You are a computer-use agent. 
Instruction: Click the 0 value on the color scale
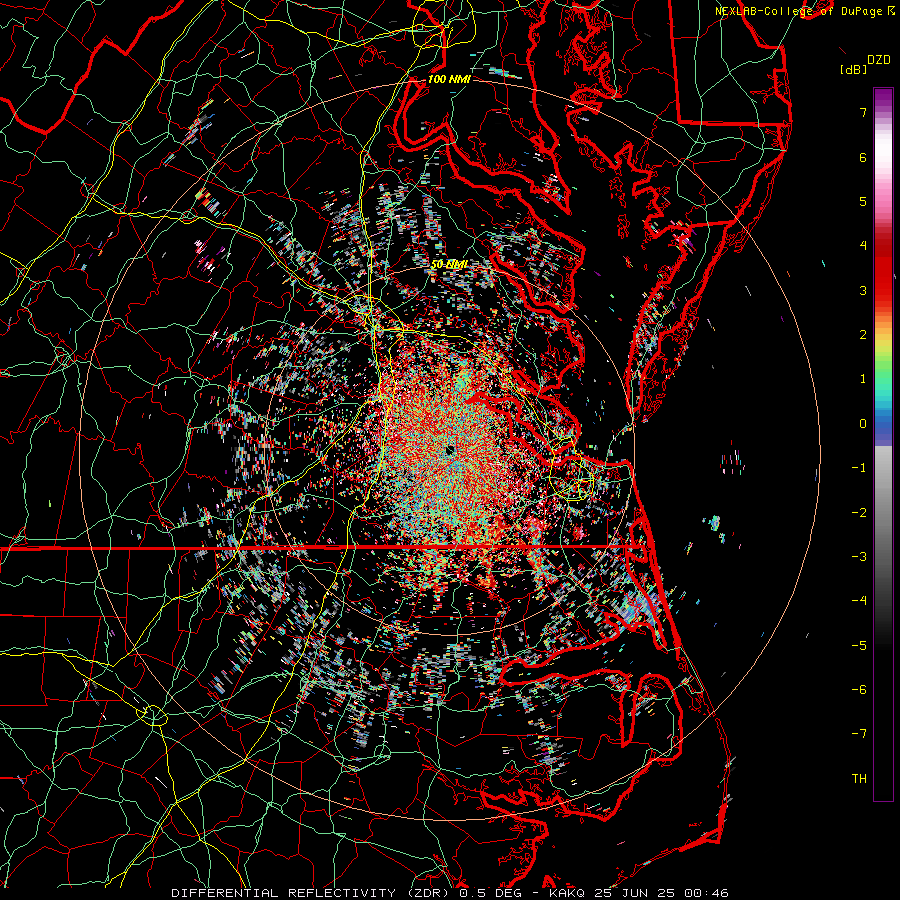pyautogui.click(x=863, y=424)
